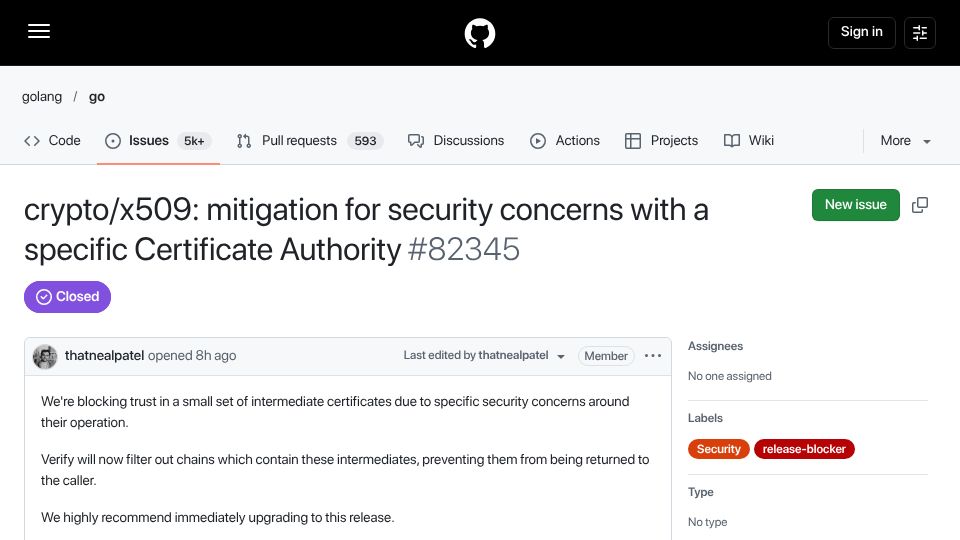Click the opened 8h ago timestamp
The width and height of the screenshot is (960, 540).
[x=192, y=356]
